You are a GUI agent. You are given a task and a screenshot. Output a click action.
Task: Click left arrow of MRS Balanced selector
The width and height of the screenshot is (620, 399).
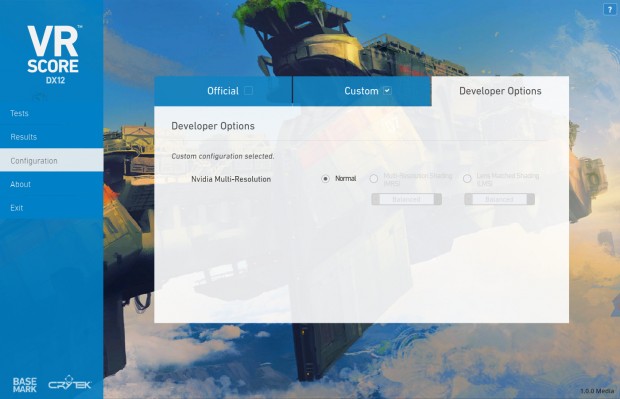pyautogui.click(x=376, y=199)
